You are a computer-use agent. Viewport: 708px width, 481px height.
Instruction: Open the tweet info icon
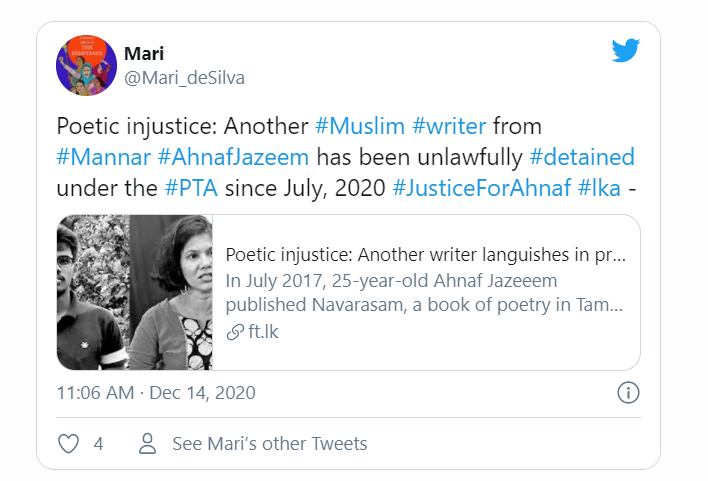[628, 392]
